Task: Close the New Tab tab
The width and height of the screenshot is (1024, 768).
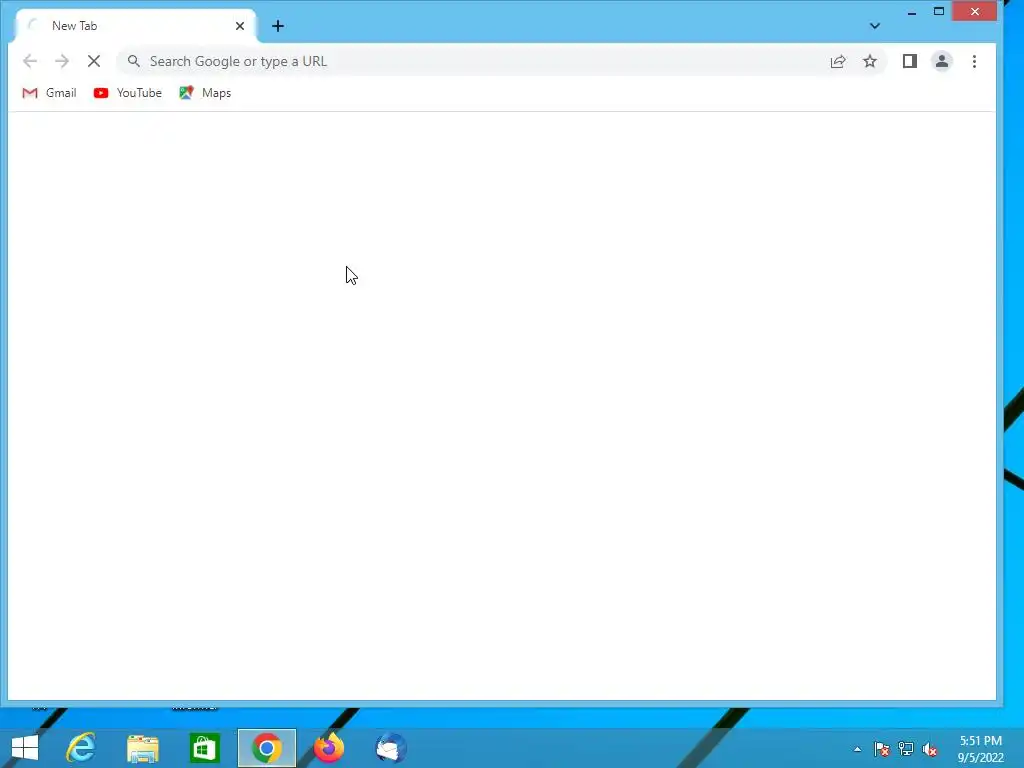Action: point(240,26)
